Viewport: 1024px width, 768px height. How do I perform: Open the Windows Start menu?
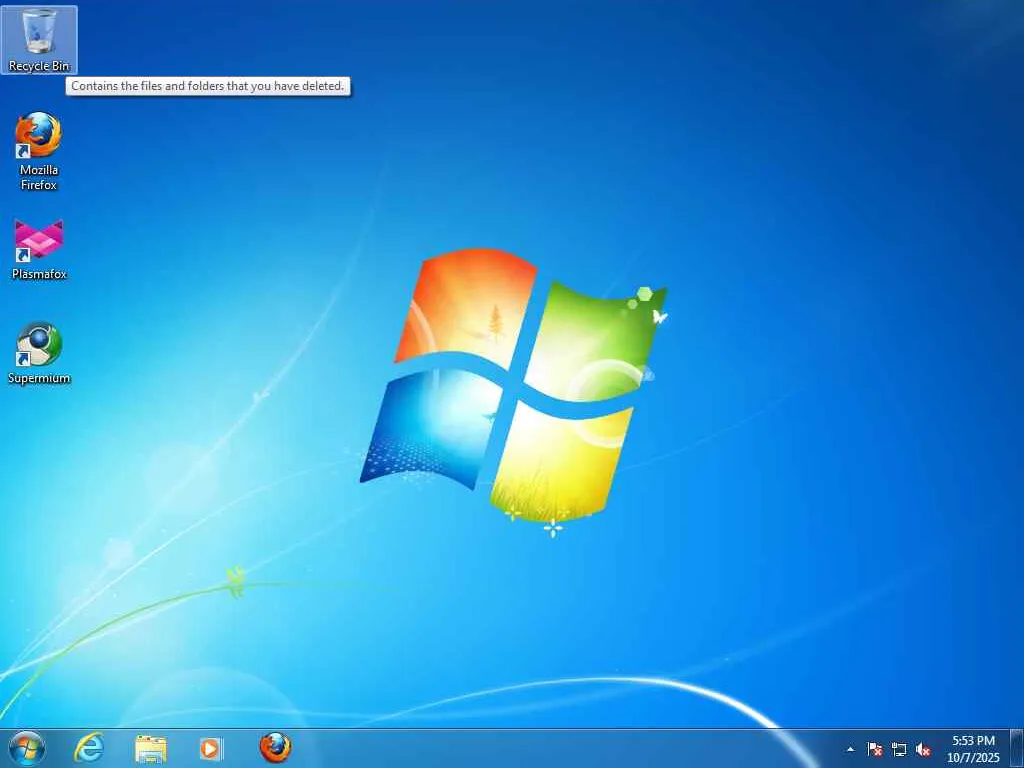(27, 748)
